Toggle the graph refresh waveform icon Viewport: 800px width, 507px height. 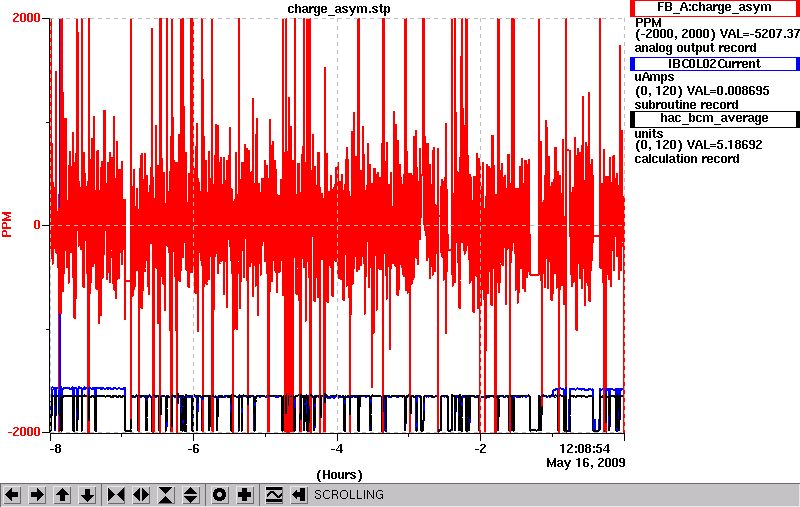274,495
